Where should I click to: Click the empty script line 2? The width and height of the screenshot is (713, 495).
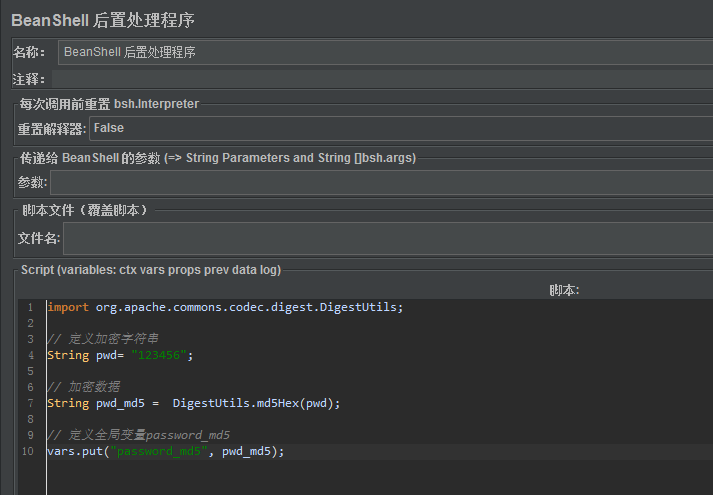coord(380,323)
